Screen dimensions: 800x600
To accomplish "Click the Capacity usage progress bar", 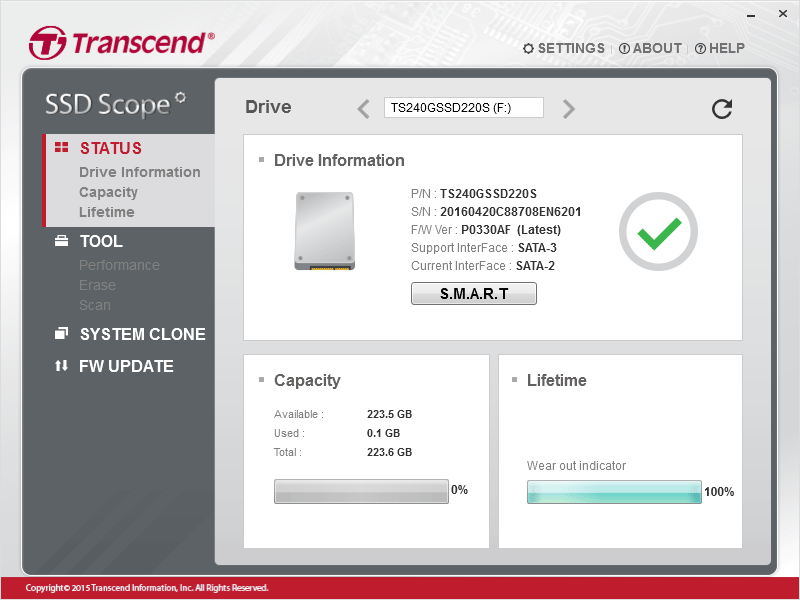I will point(361,491).
